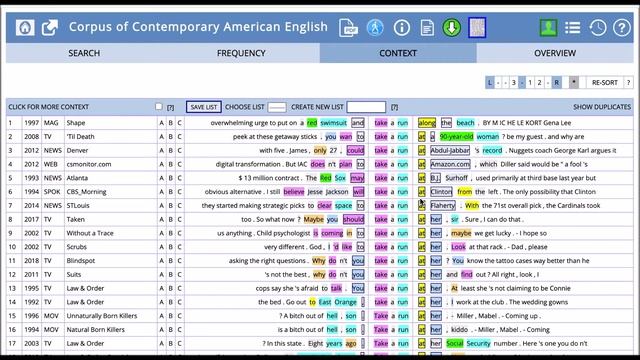Switch to the SEARCH tab
The width and height of the screenshot is (640, 360).
84,53
